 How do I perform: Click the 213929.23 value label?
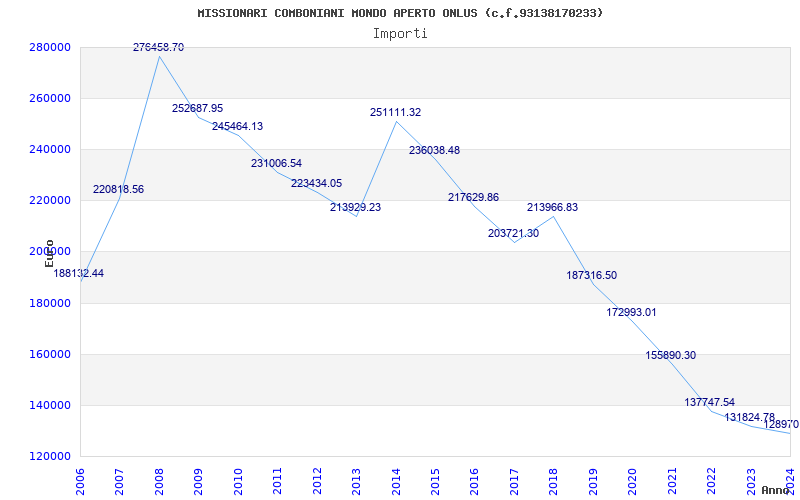coord(355,208)
